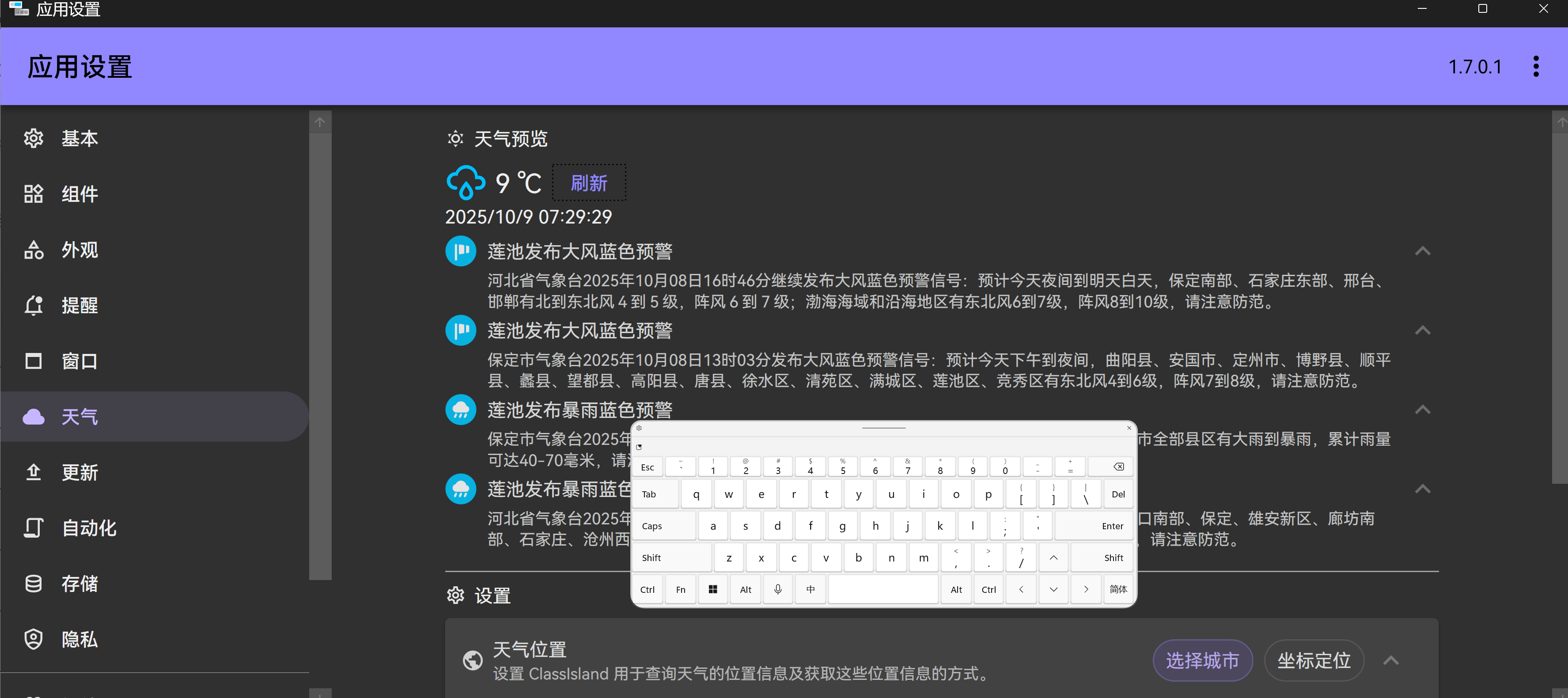The height and width of the screenshot is (698, 1568).
Task: Click the wind warning flag icon of first alert
Action: [x=461, y=251]
